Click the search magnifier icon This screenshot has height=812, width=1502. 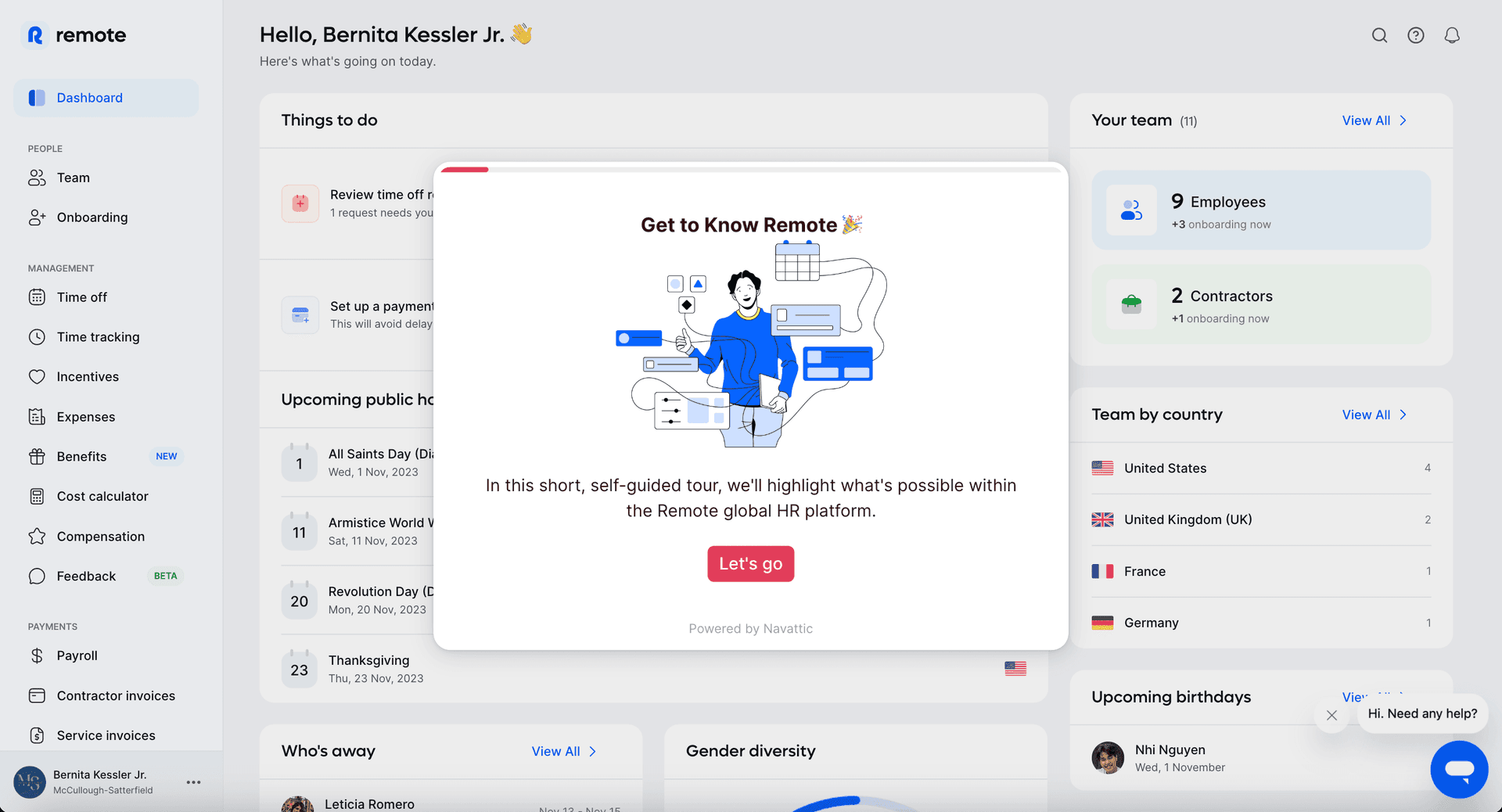coord(1379,35)
